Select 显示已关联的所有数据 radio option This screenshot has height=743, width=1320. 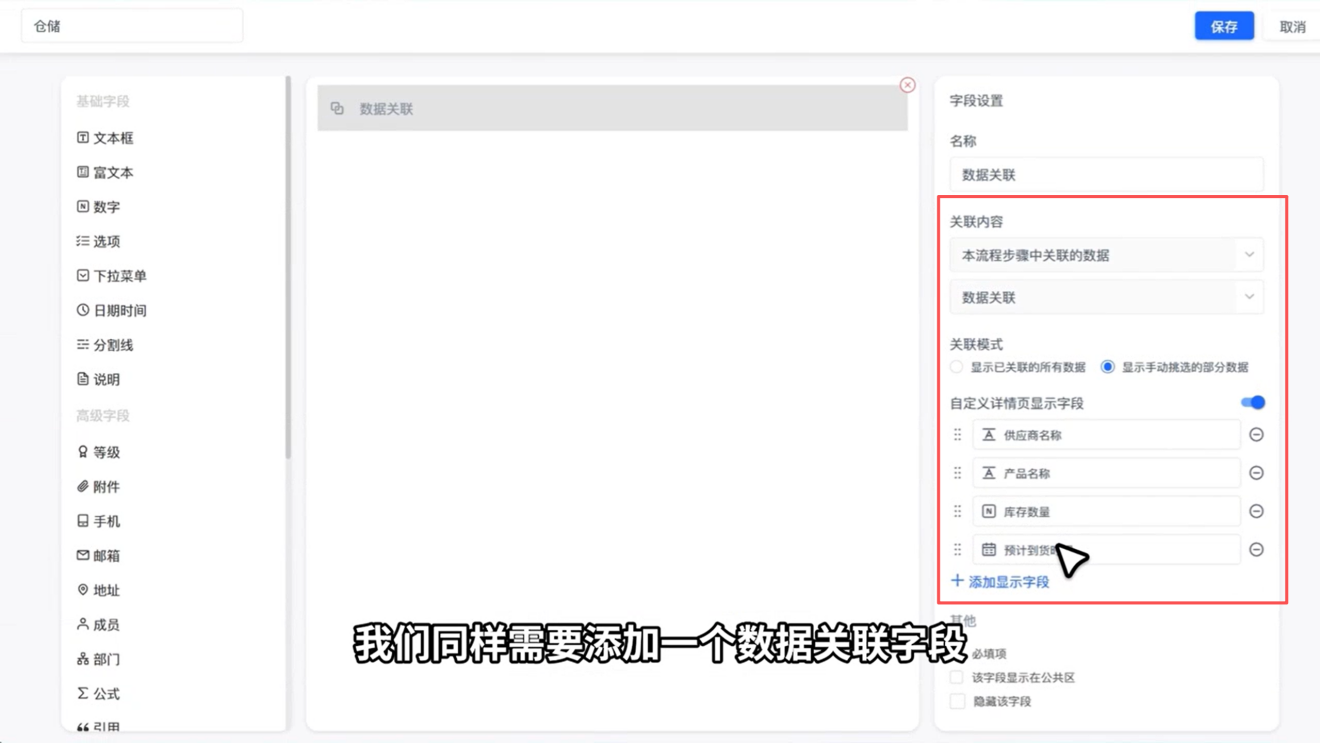click(957, 367)
